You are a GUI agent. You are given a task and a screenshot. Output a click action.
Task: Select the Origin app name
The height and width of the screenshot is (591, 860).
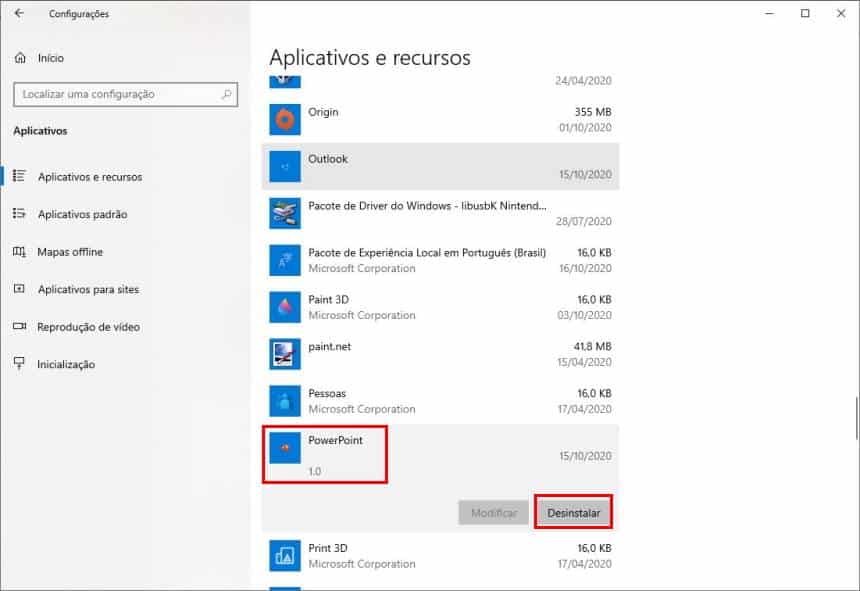[x=323, y=112]
